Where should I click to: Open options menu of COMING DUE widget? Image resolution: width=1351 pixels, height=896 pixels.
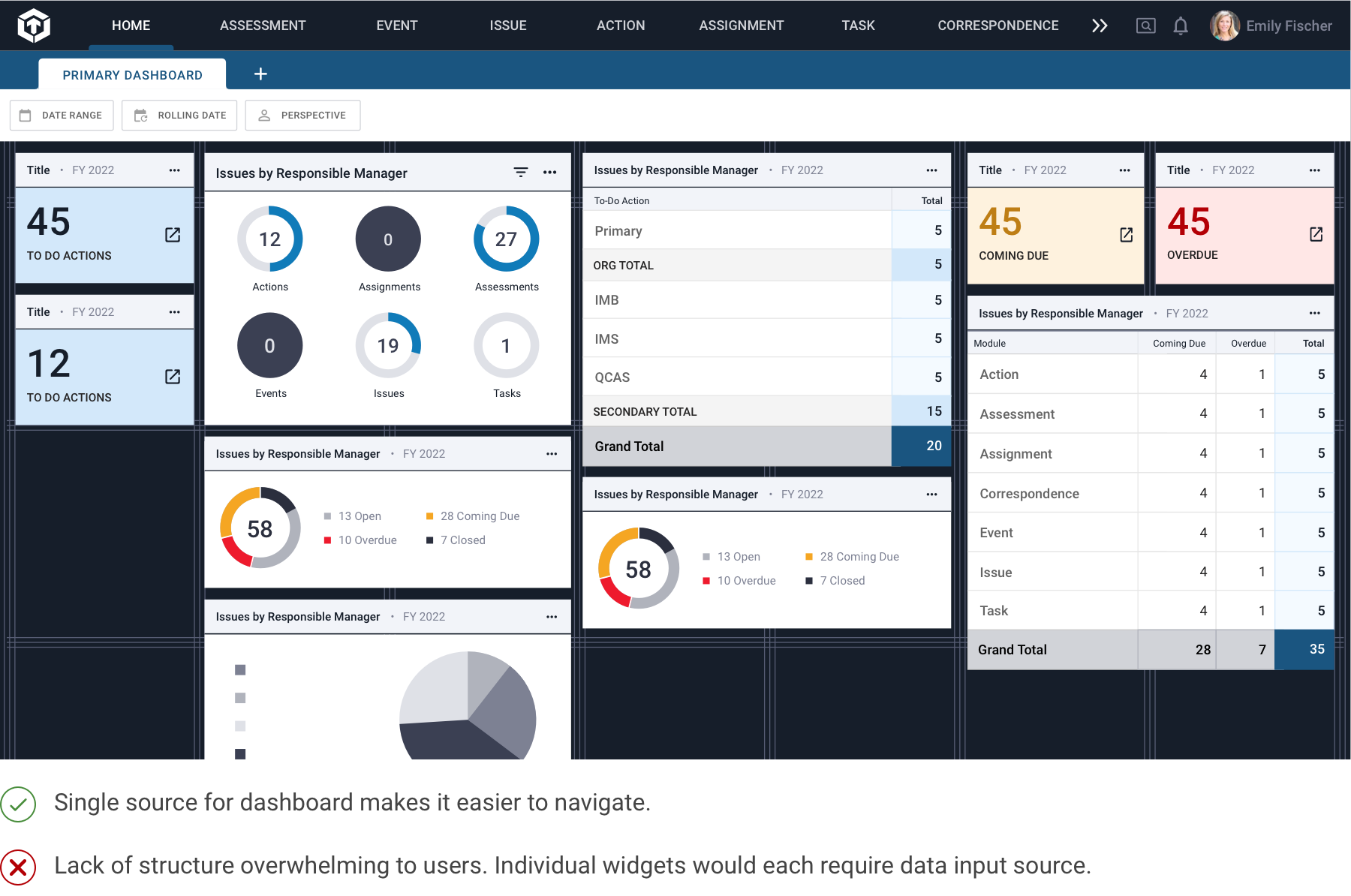1125,170
